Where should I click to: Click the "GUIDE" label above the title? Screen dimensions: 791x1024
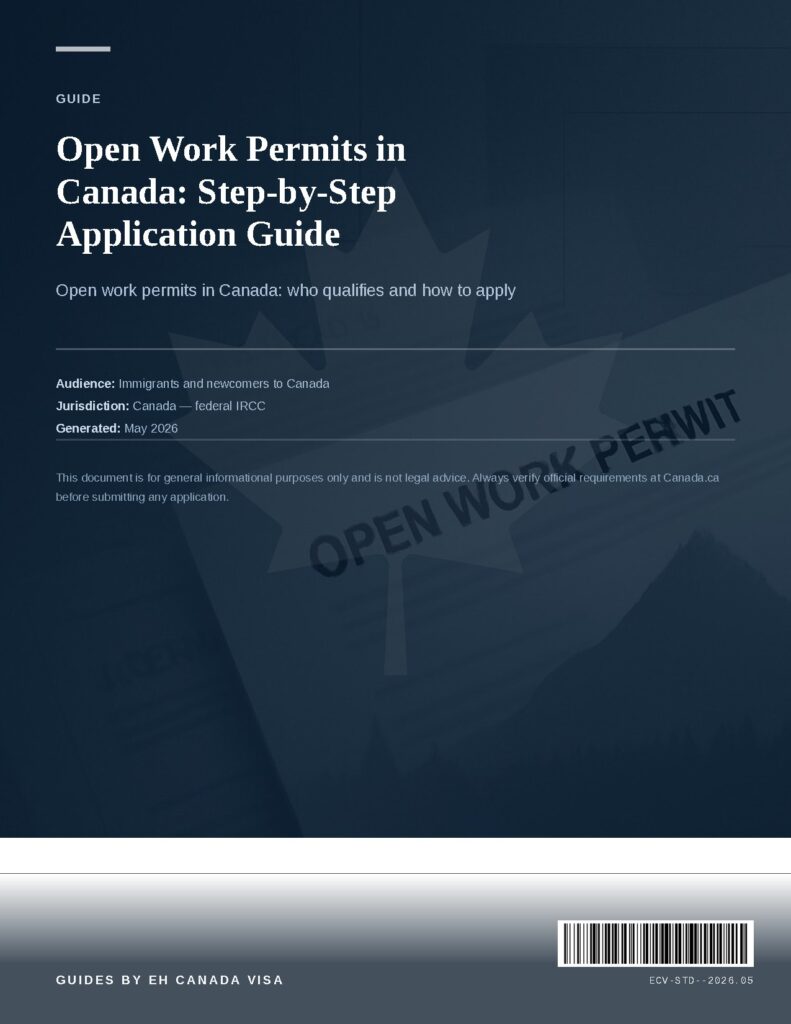78,99
